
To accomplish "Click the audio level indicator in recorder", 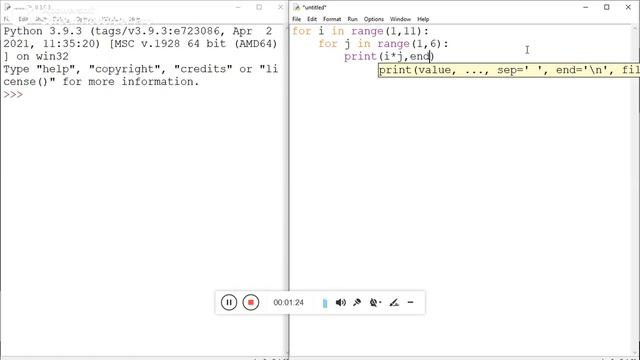I will [x=325, y=303].
